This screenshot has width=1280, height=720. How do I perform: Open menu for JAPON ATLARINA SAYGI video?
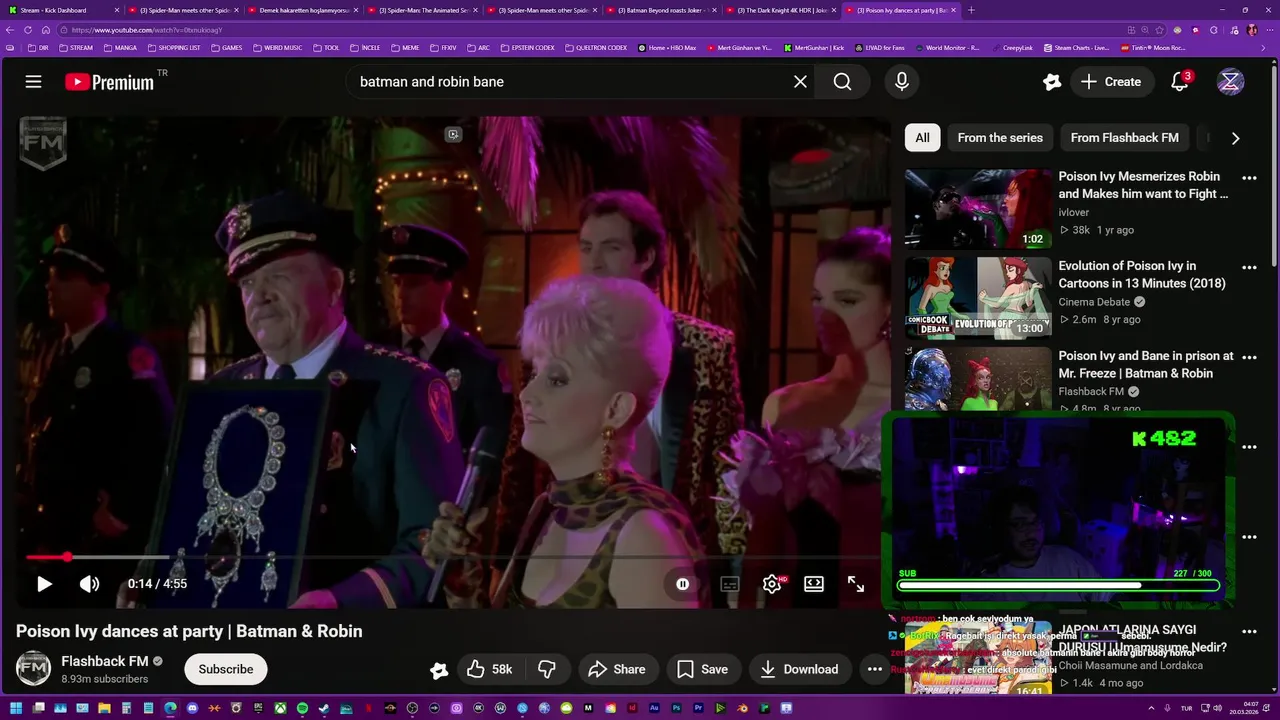[x=1249, y=631]
